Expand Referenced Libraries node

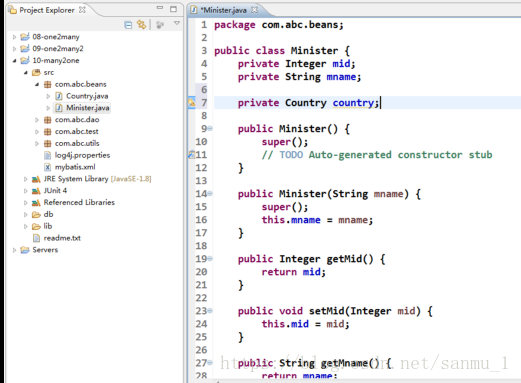pyautogui.click(x=26, y=203)
